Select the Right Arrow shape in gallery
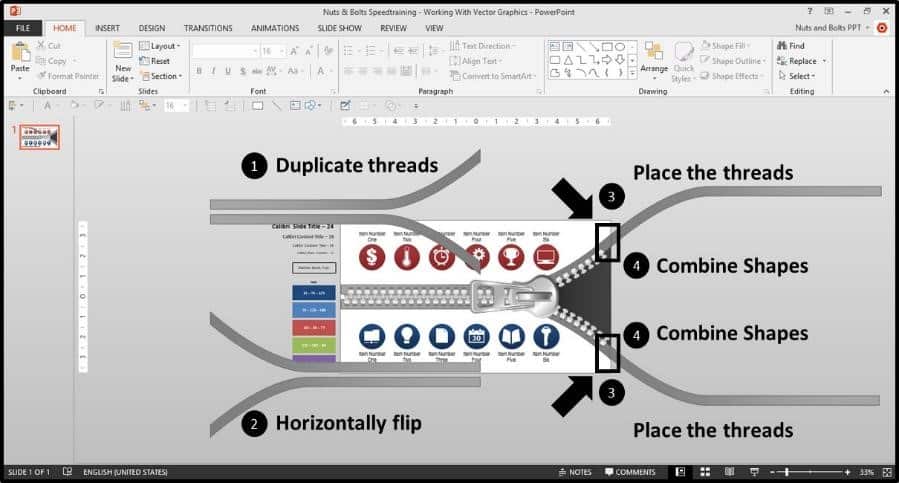This screenshot has height=483, width=899. tap(607, 60)
